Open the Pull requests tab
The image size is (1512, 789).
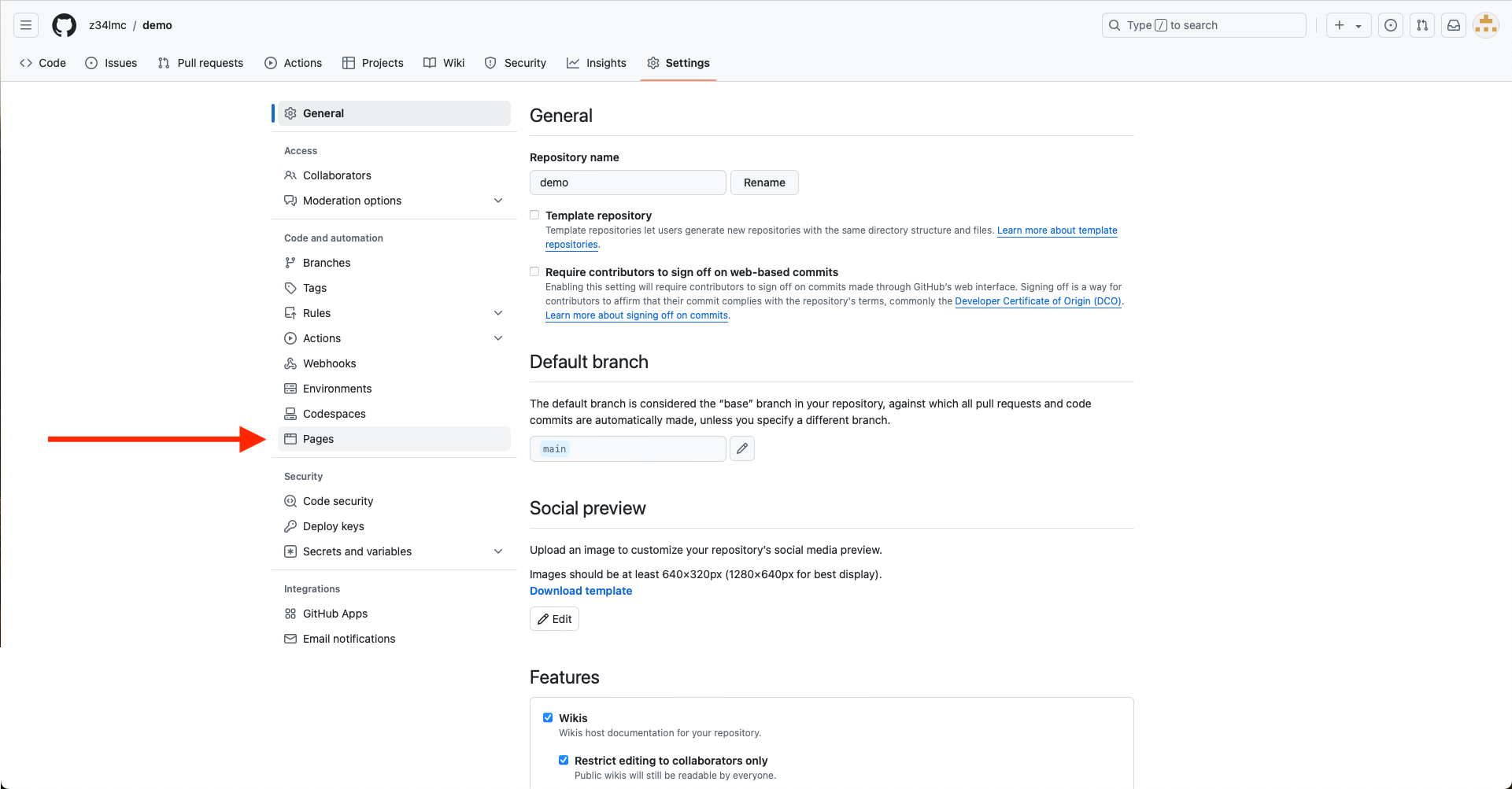[201, 63]
